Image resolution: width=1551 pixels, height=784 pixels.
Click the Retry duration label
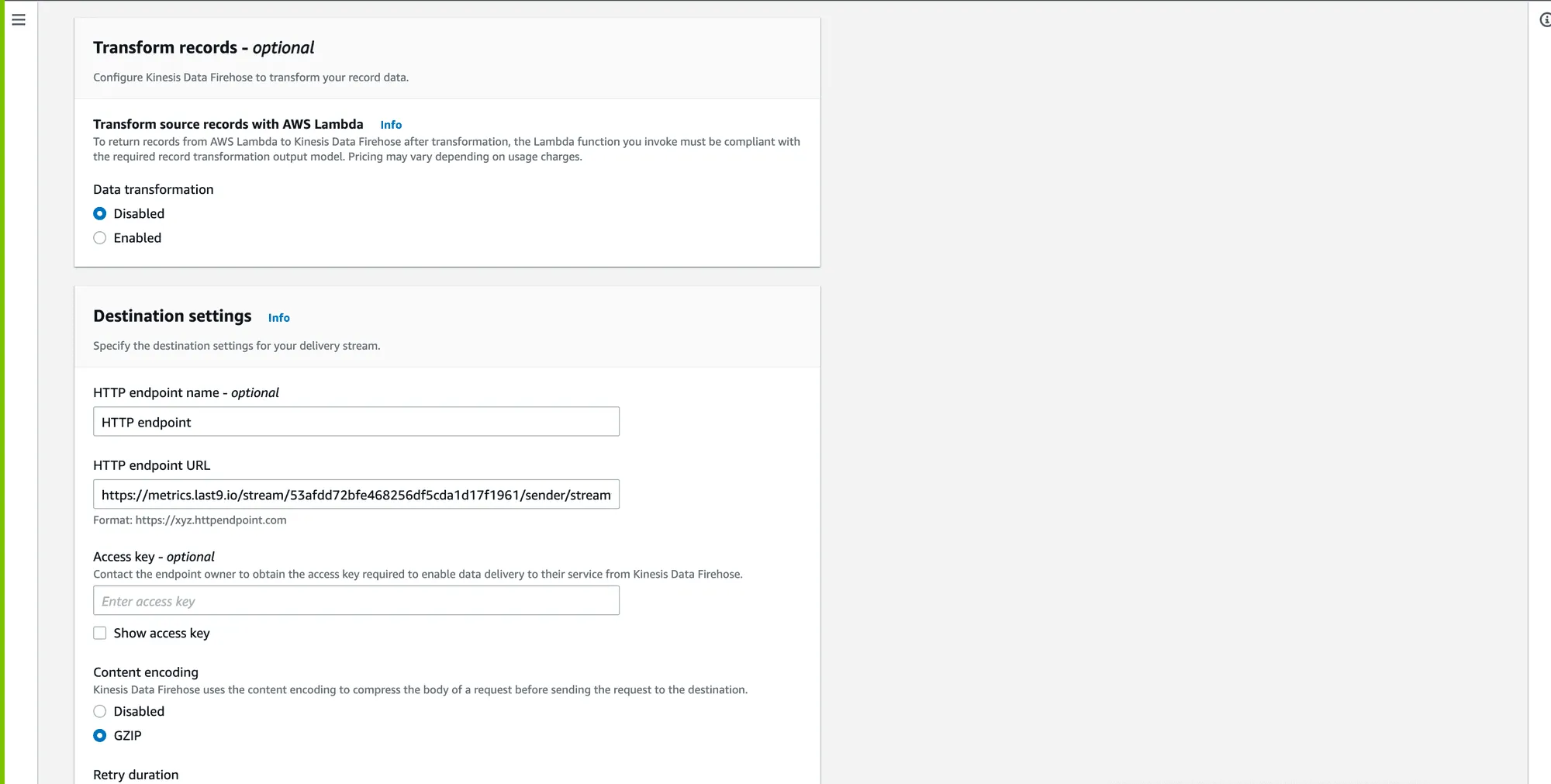click(x=136, y=774)
